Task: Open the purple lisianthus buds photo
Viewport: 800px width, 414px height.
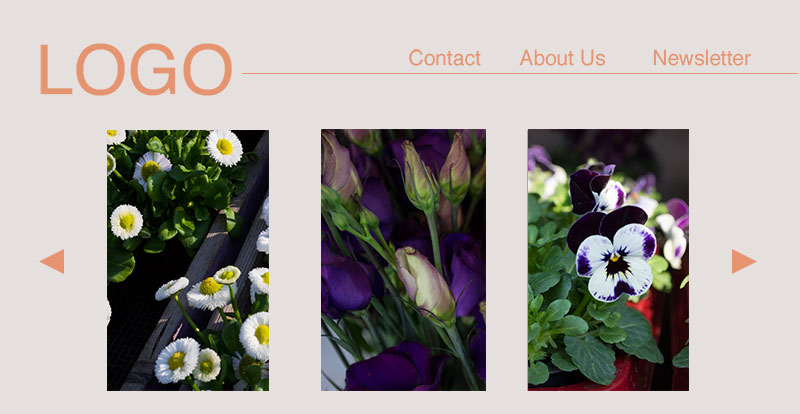Action: 403,260
